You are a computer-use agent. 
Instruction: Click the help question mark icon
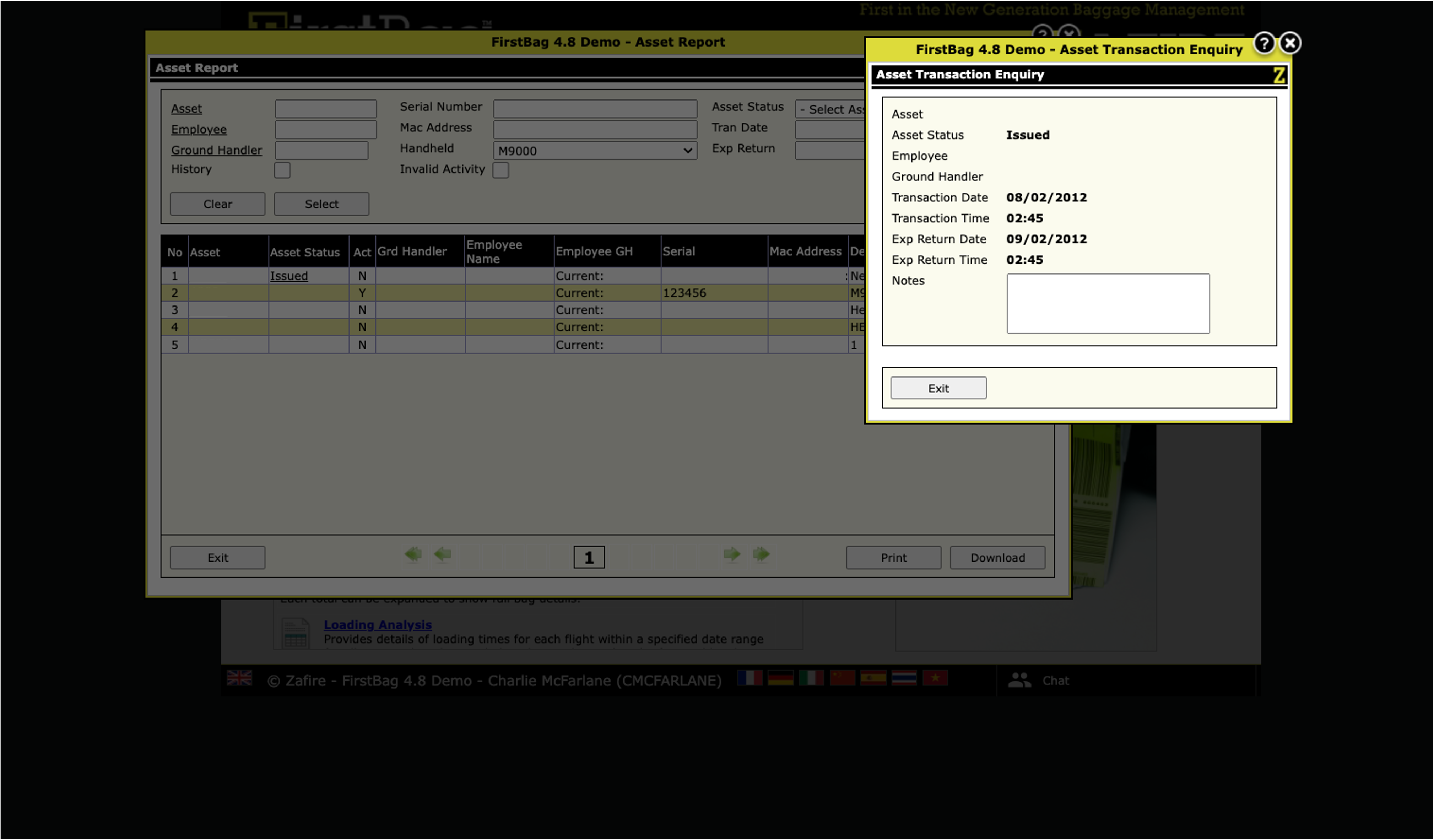coord(1264,43)
